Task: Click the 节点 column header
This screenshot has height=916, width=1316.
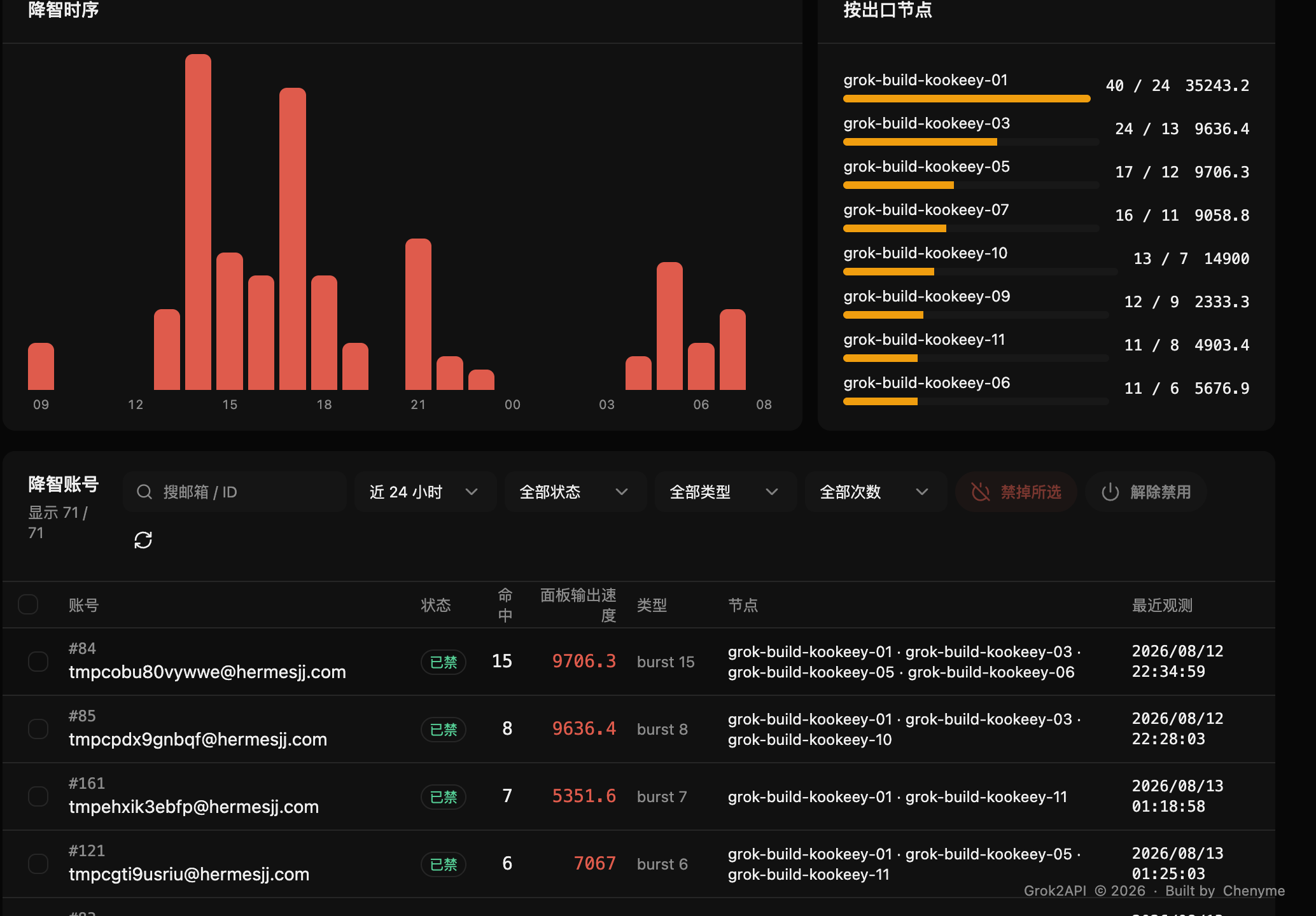Action: [x=743, y=605]
